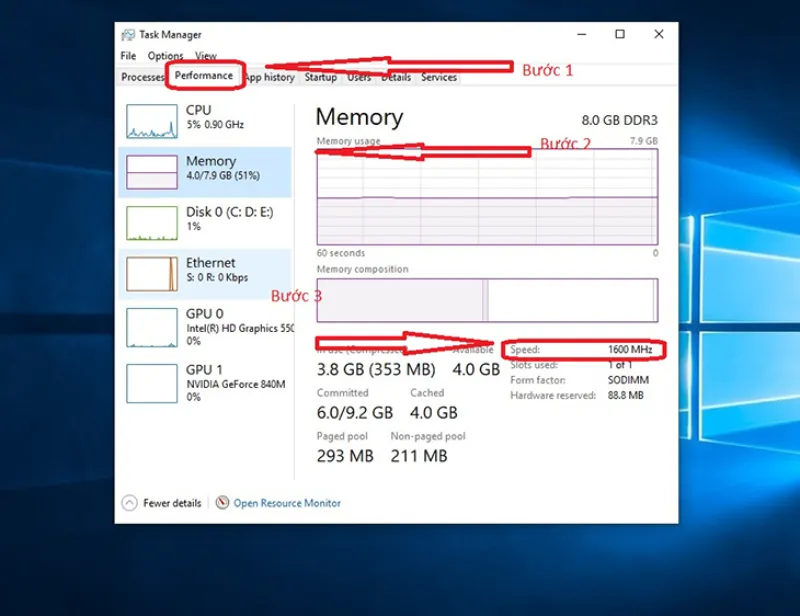Switch to the Users tab

click(359, 77)
